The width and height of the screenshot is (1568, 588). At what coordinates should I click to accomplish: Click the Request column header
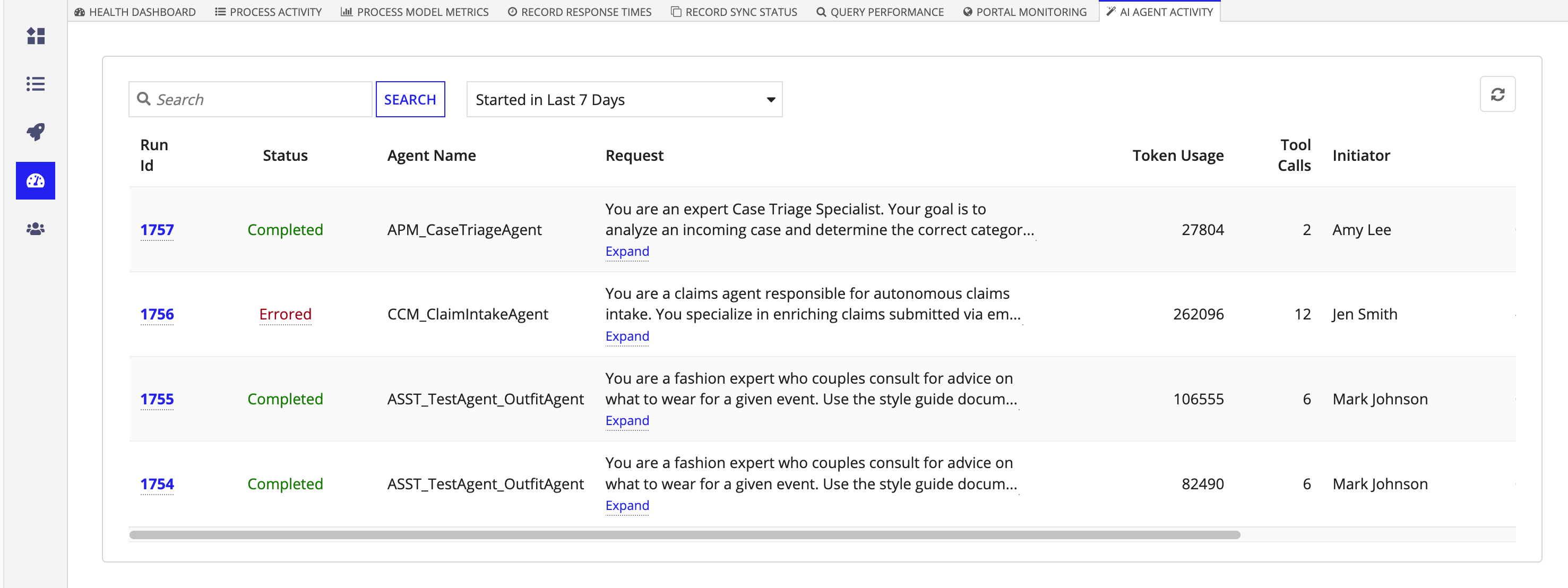634,155
